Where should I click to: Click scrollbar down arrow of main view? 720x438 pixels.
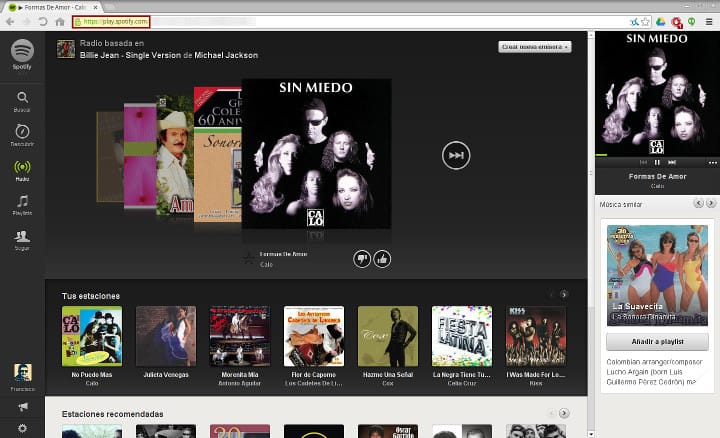click(591, 434)
